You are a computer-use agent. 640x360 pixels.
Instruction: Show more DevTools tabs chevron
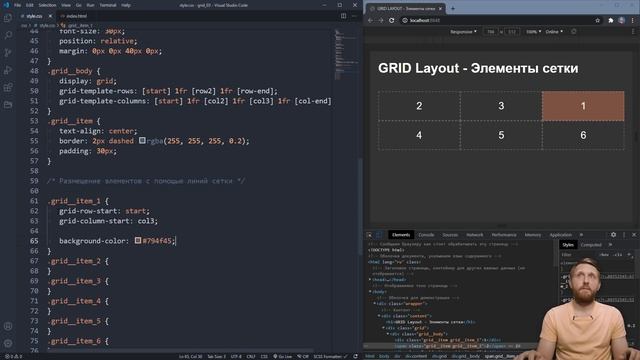[x=581, y=235]
